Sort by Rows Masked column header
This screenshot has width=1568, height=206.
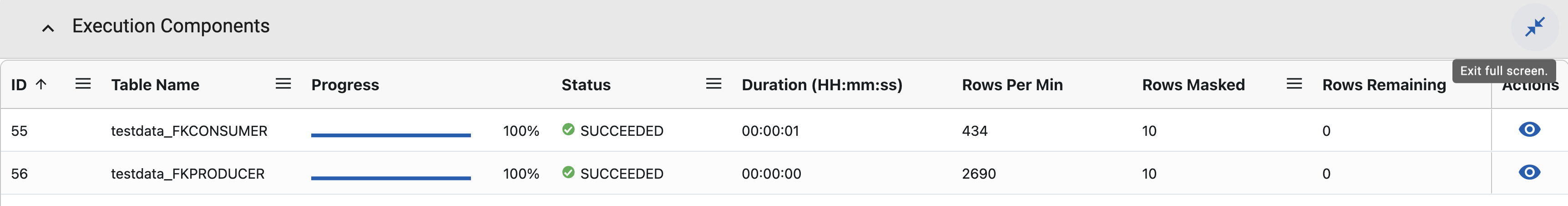[x=1193, y=85]
